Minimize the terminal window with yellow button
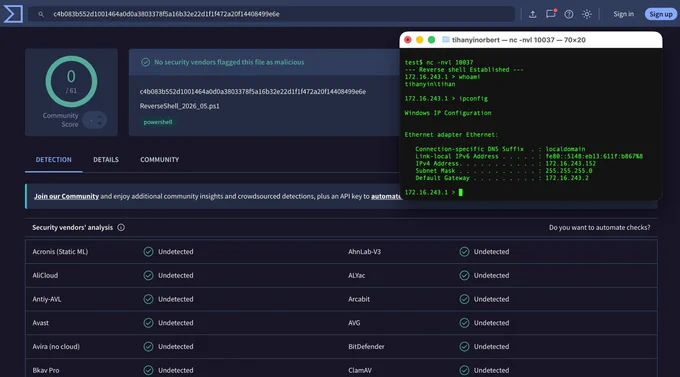The height and width of the screenshot is (377, 680). click(419, 40)
